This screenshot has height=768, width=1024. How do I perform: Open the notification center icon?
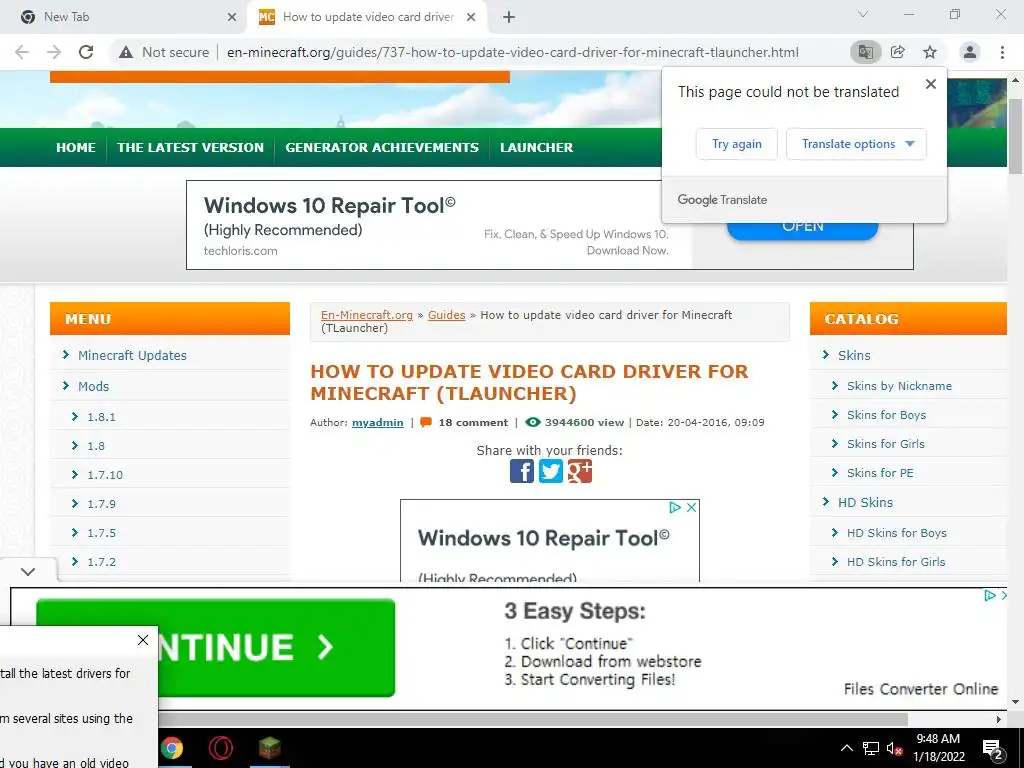pos(993,750)
